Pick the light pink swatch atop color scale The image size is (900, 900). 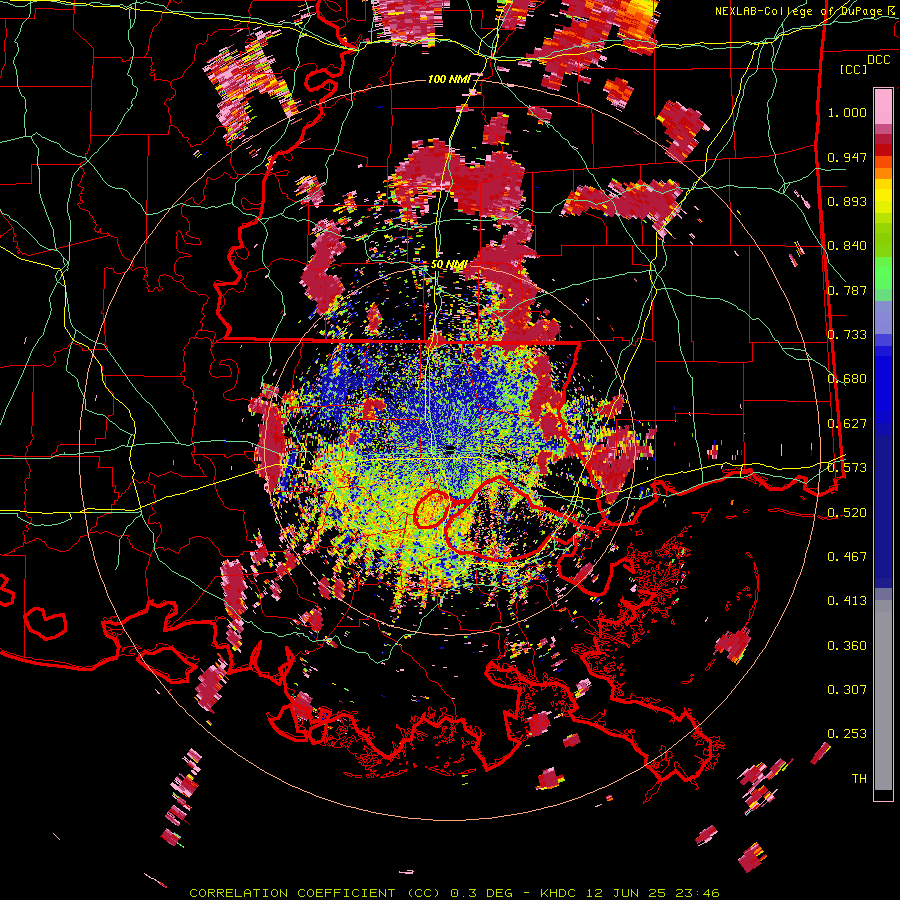[x=883, y=106]
